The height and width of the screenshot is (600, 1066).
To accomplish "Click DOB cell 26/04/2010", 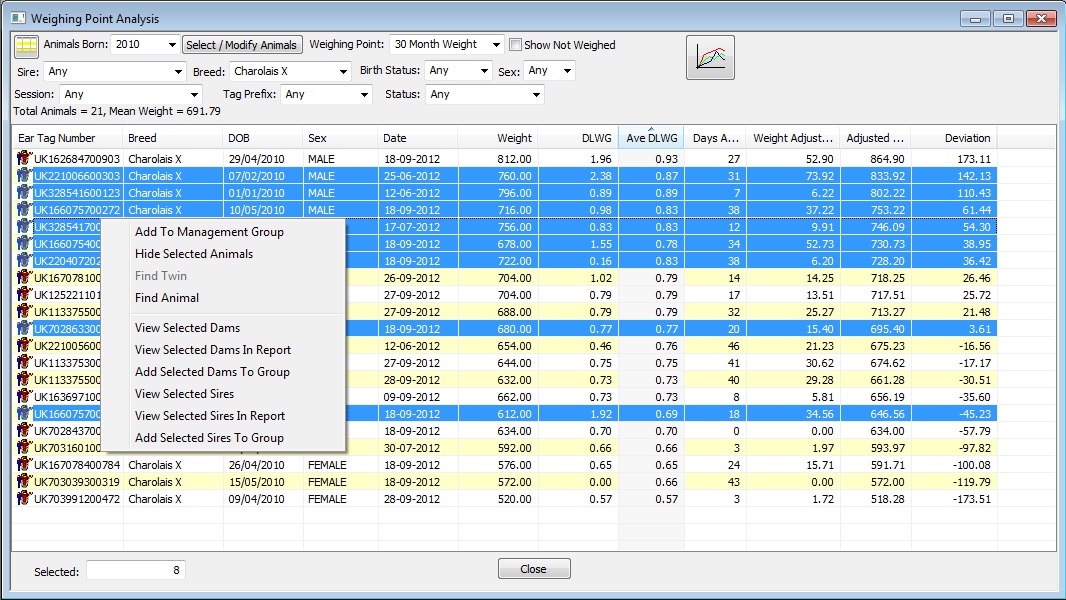I will coord(257,465).
